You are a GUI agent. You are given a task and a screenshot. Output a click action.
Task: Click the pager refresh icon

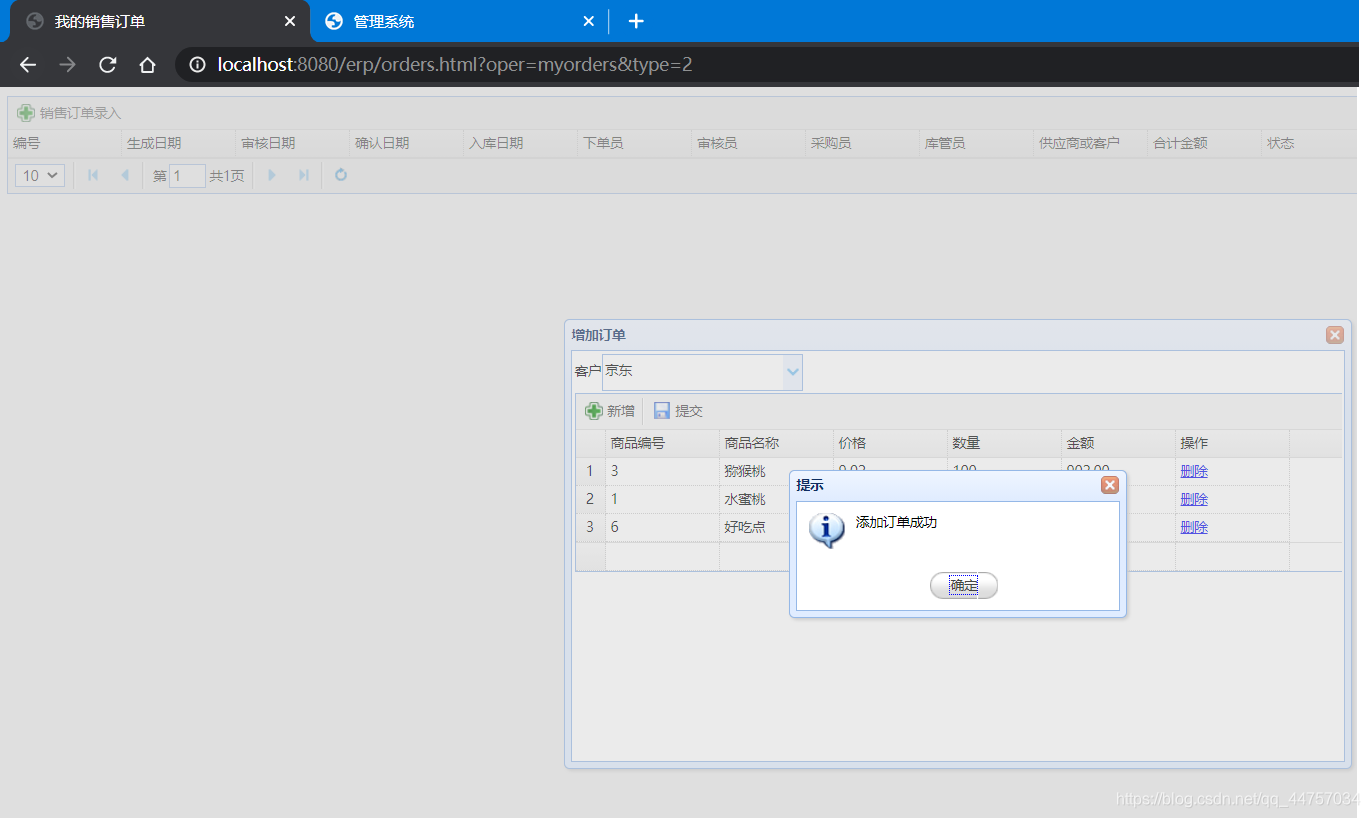341,175
